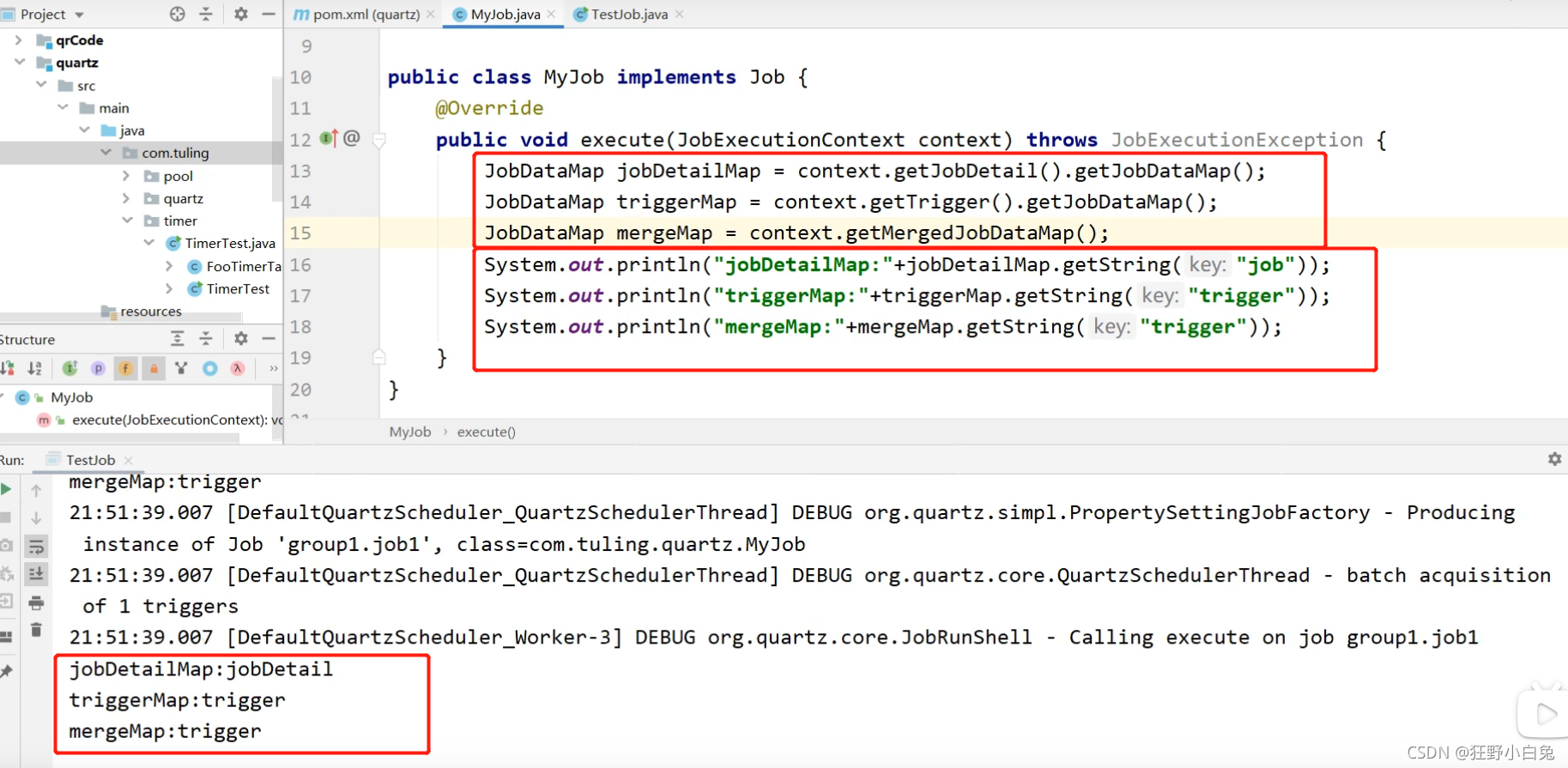Collapse the main folder
The height and width of the screenshot is (768, 1568).
click(63, 107)
